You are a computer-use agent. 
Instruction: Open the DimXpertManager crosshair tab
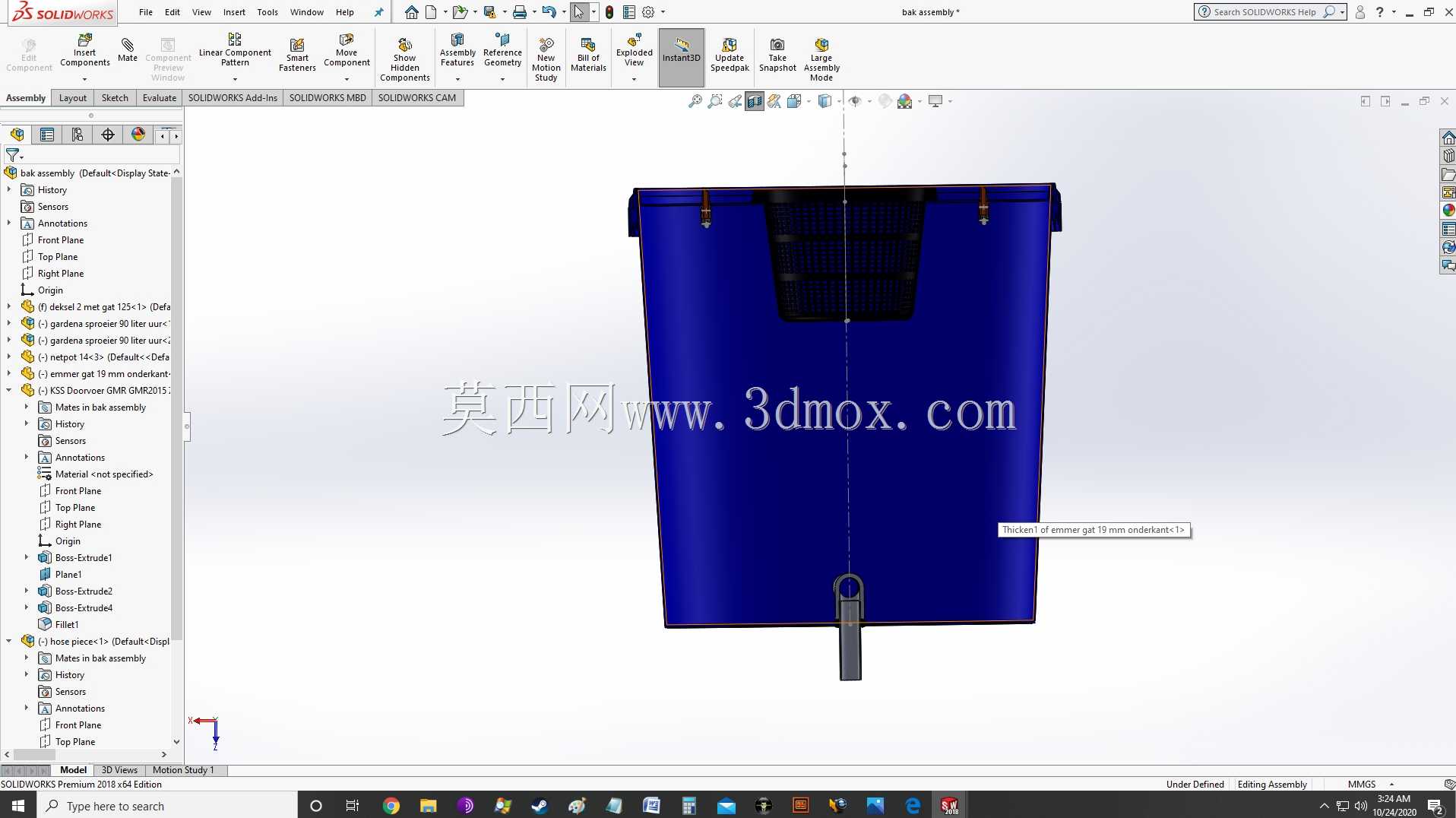[108, 135]
